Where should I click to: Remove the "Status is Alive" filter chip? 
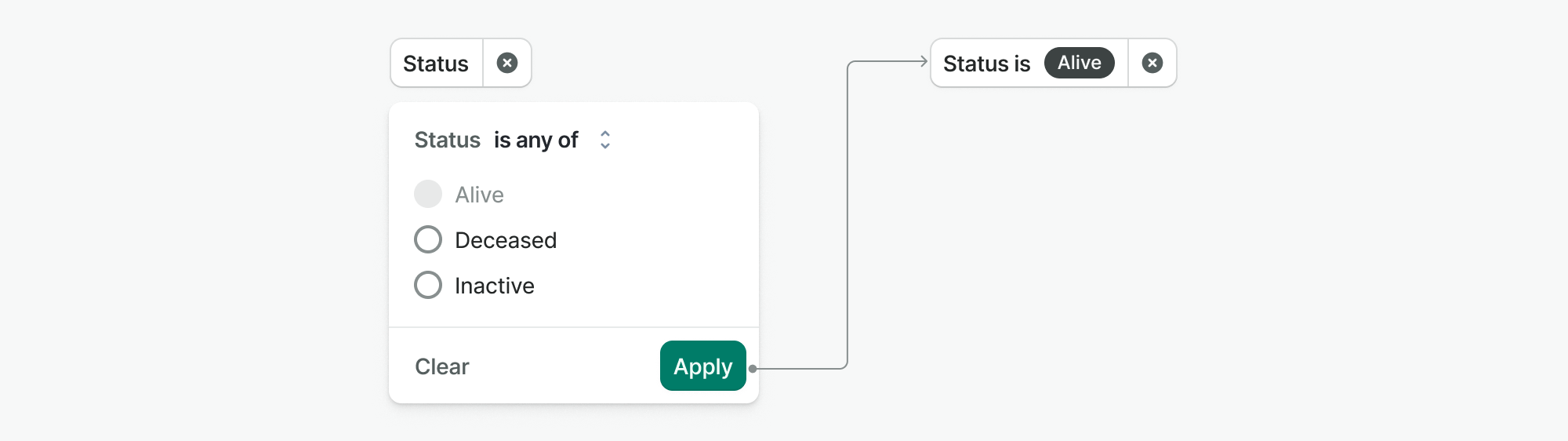(x=1152, y=63)
